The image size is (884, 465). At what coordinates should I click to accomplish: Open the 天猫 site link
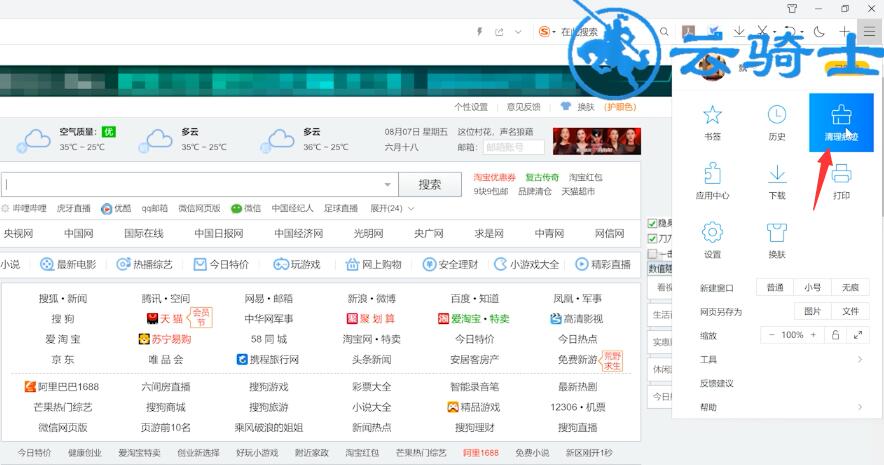coord(165,319)
